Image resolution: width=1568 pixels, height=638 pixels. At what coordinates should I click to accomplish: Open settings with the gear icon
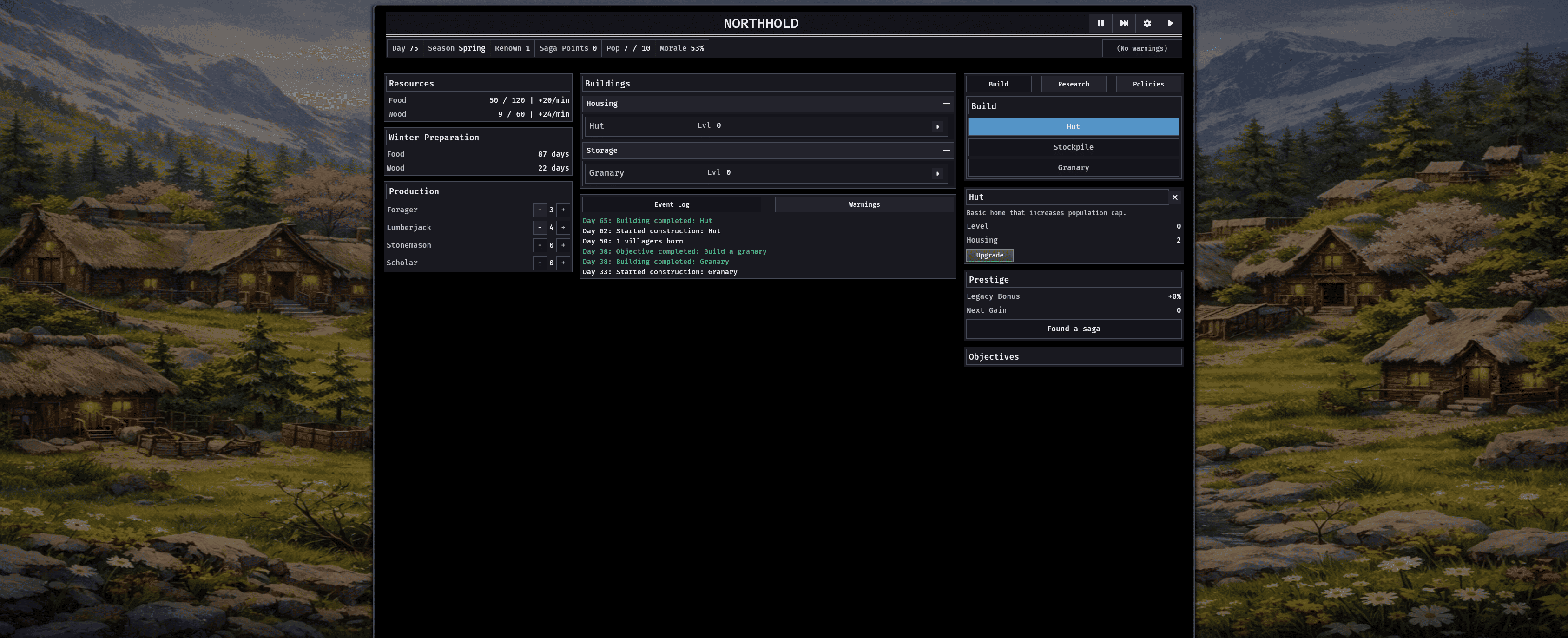pos(1147,23)
